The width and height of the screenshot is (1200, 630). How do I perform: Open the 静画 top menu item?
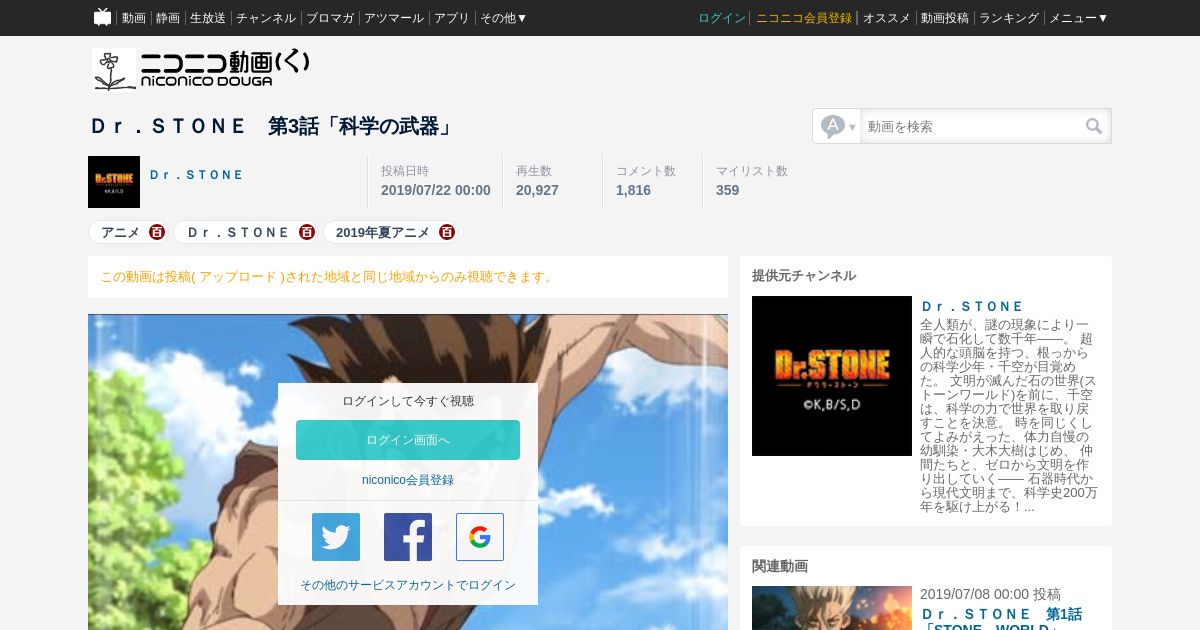(168, 18)
